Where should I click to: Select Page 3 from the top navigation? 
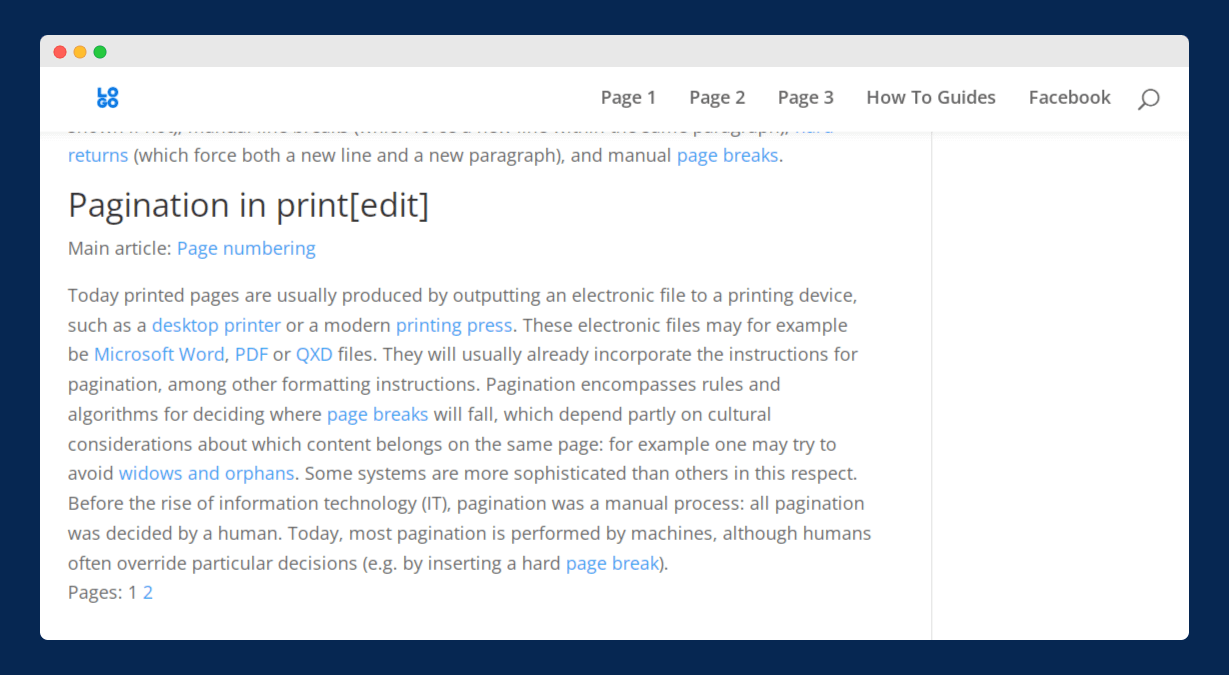805,97
